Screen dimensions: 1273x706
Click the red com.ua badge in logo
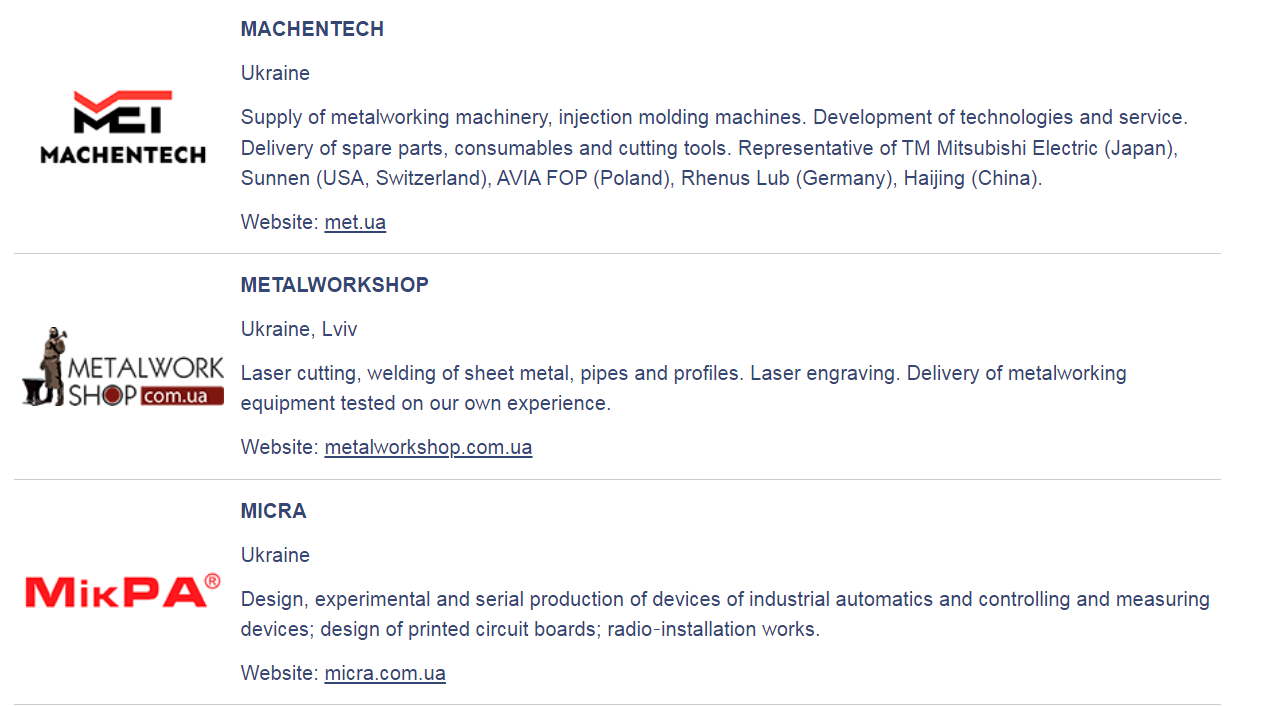[x=182, y=396]
